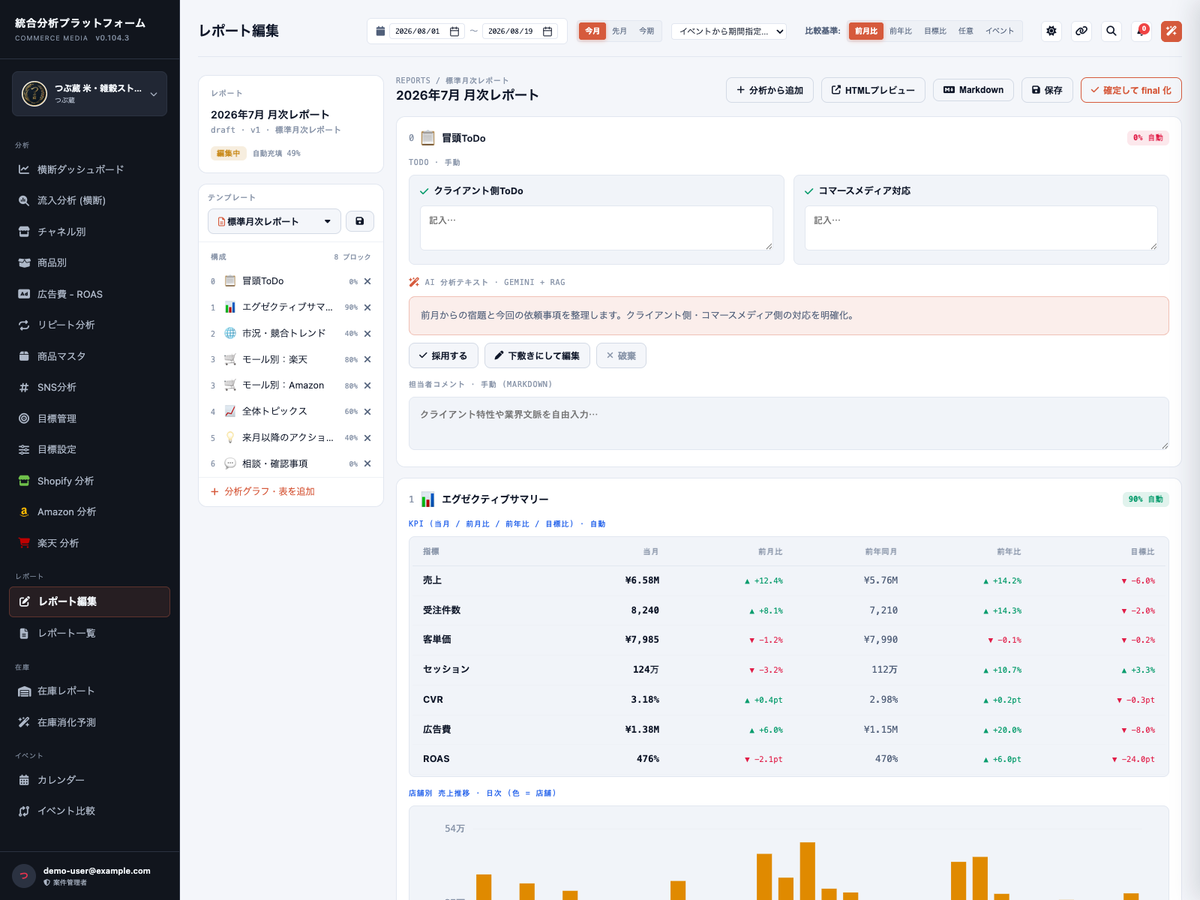Open イベントから期間指定 dropdown
The width and height of the screenshot is (1200, 900).
pyautogui.click(x=729, y=31)
